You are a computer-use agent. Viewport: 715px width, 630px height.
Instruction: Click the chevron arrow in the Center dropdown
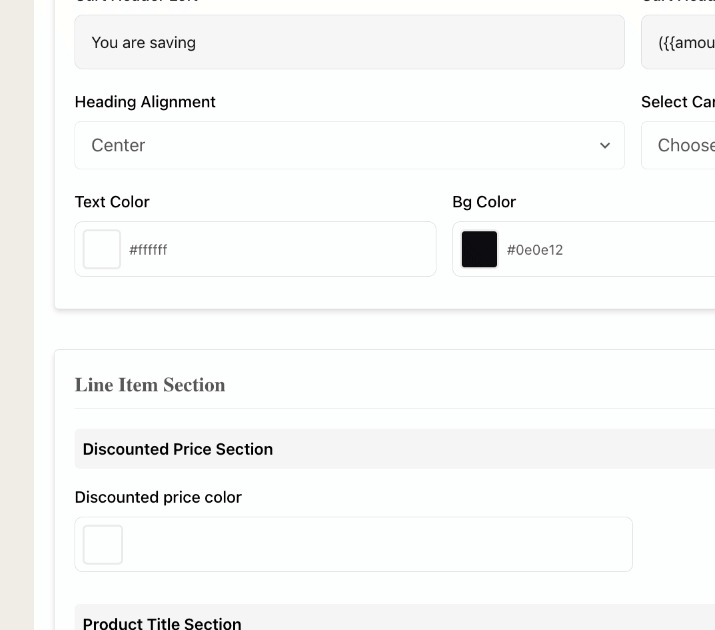pyautogui.click(x=605, y=146)
